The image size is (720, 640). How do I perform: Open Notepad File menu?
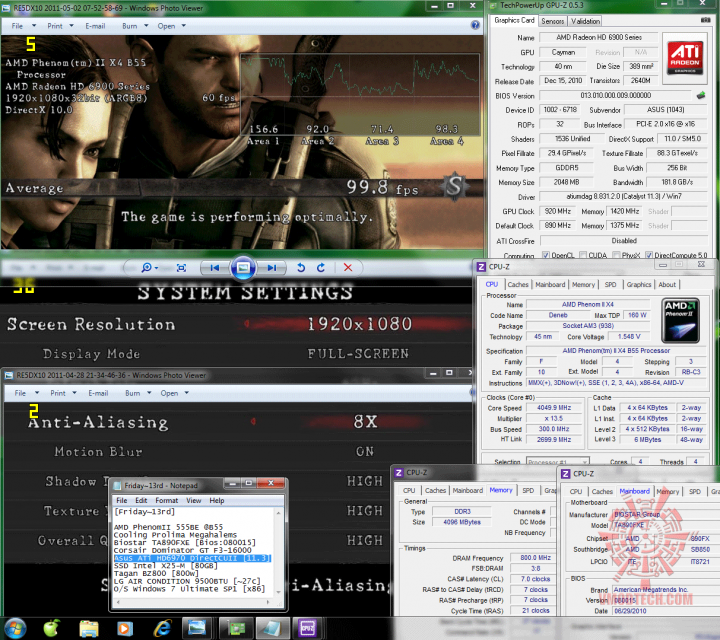[x=122, y=500]
